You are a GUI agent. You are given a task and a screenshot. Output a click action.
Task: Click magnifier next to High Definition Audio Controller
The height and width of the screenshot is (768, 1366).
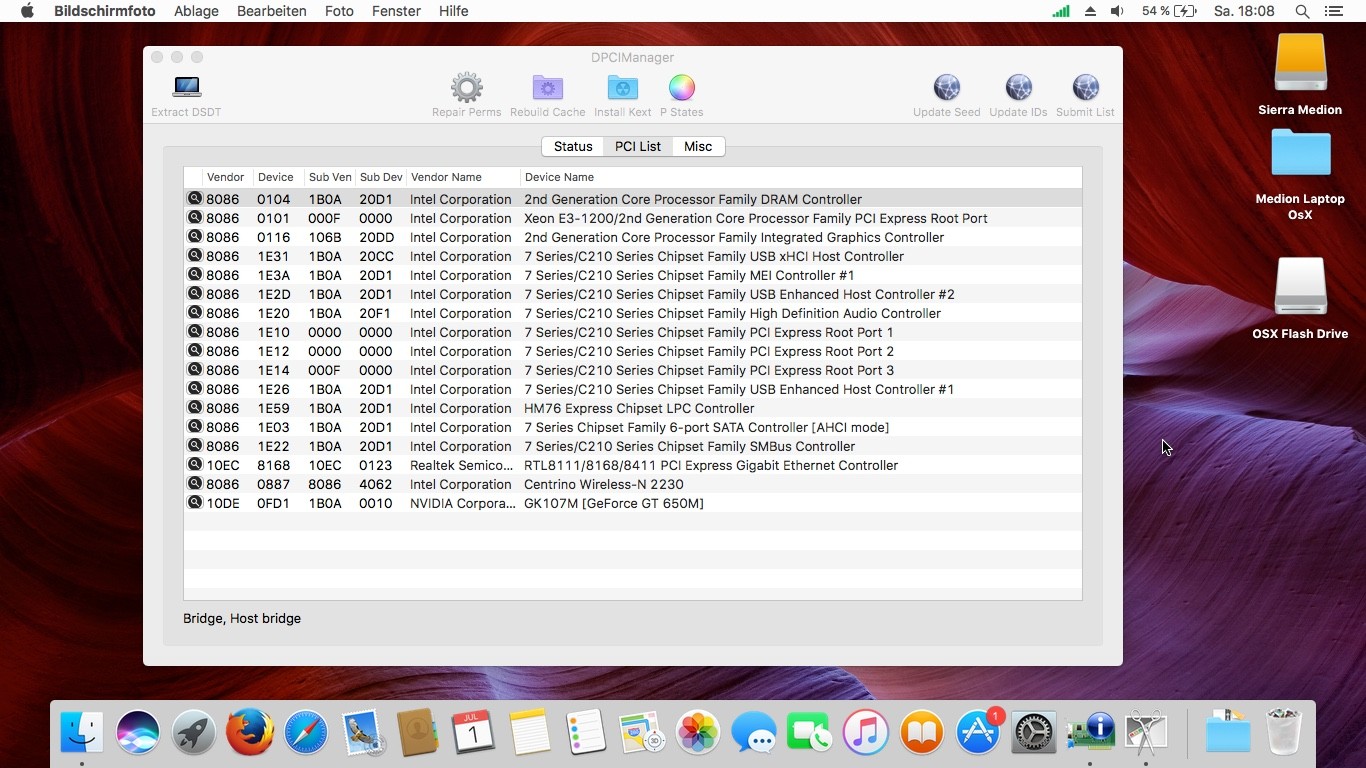click(195, 313)
